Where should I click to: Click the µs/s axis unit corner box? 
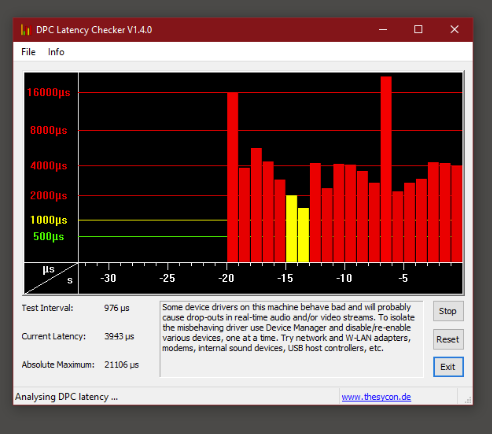pyautogui.click(x=51, y=278)
